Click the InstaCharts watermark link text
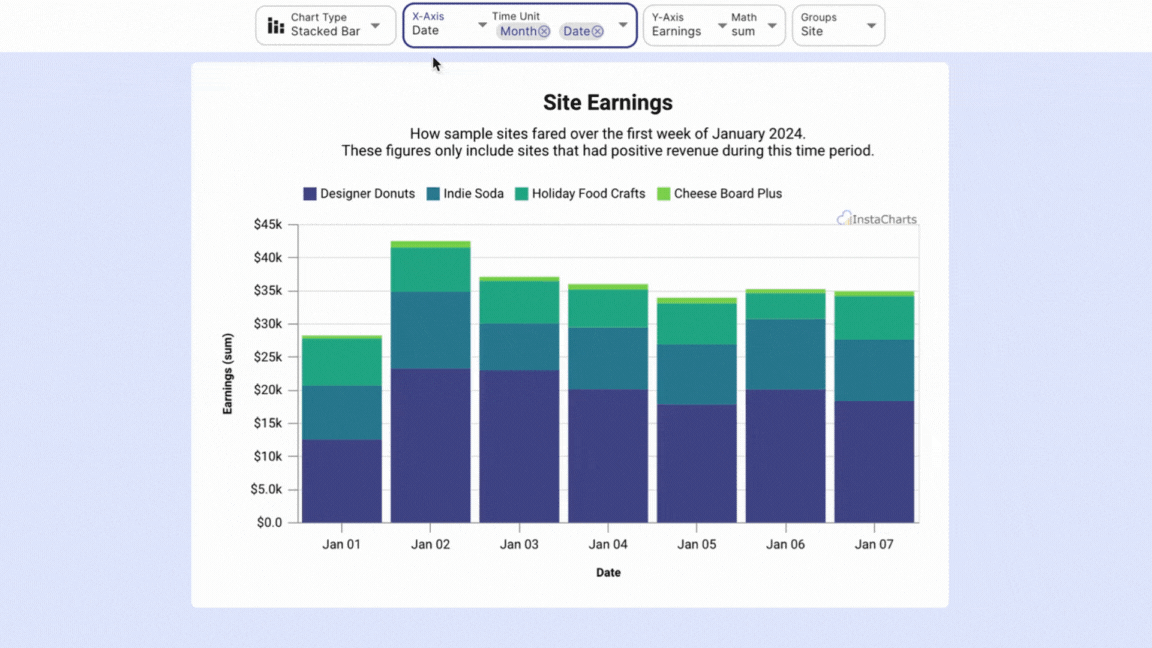 click(885, 220)
